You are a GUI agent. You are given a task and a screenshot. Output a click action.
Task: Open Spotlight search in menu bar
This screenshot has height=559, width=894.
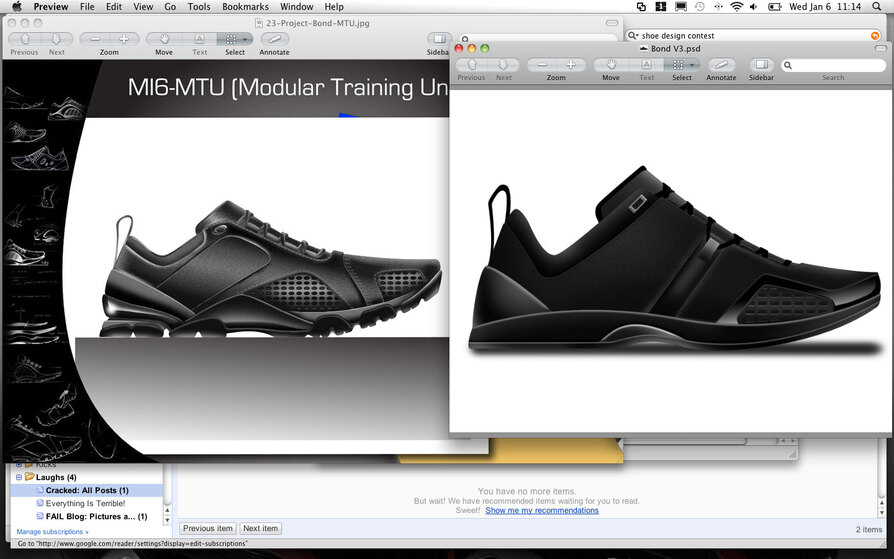pos(876,6)
